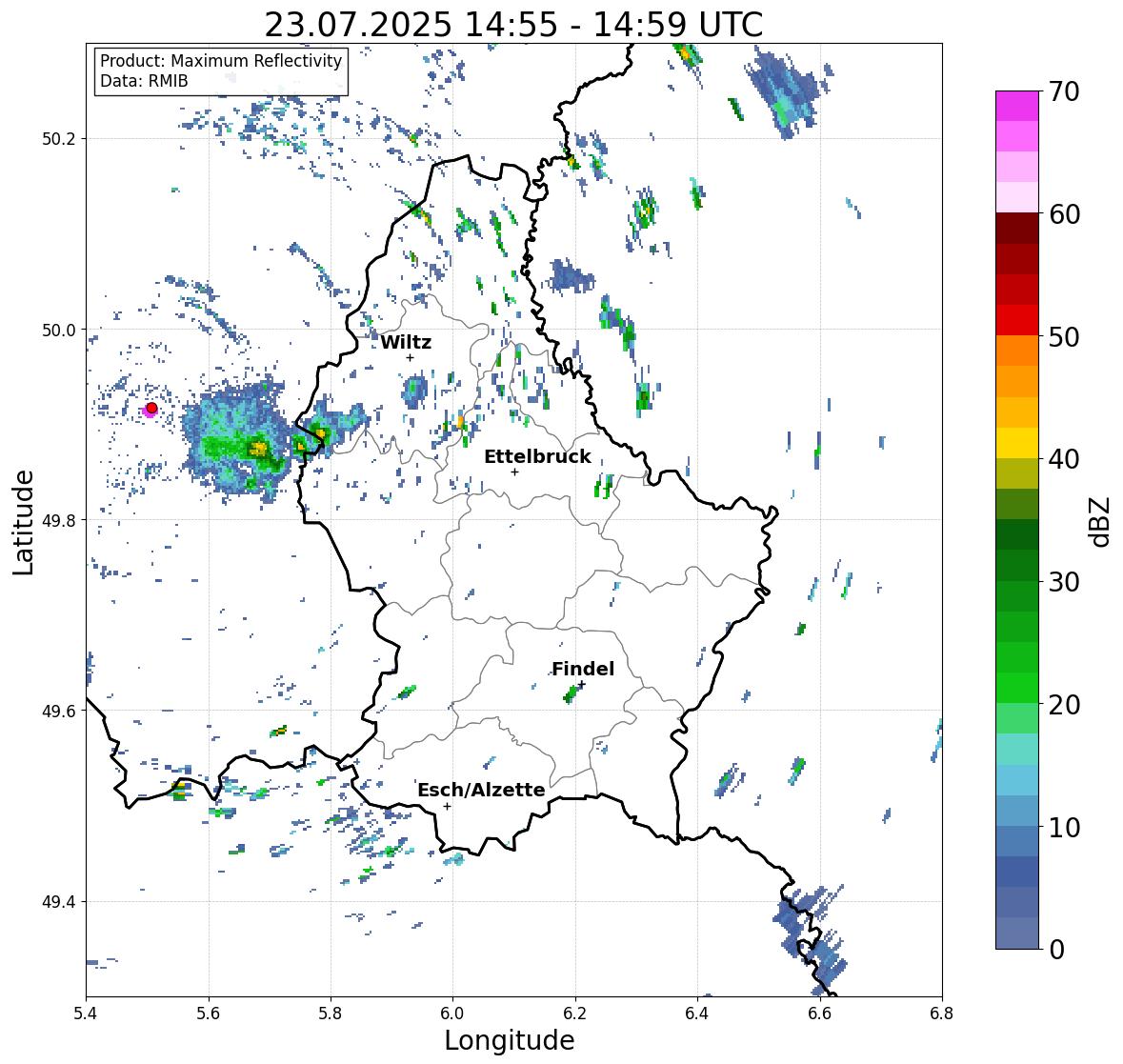This screenshot has height=1064, width=1123.
Task: Click the Findel station label
Action: pos(583,669)
